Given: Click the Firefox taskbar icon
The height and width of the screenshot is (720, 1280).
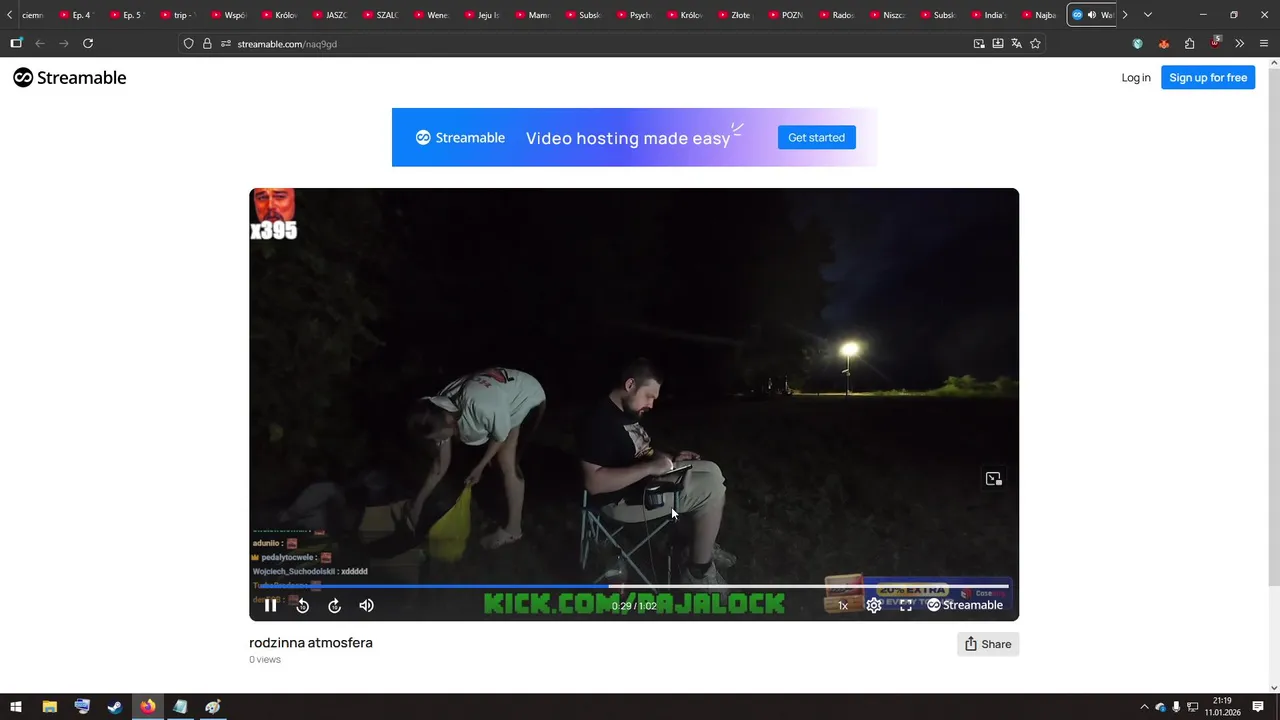Looking at the screenshot, I should pos(148,707).
